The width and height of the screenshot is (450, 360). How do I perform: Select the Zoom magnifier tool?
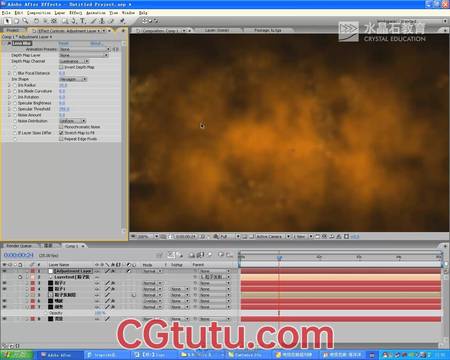pyautogui.click(x=25, y=21)
